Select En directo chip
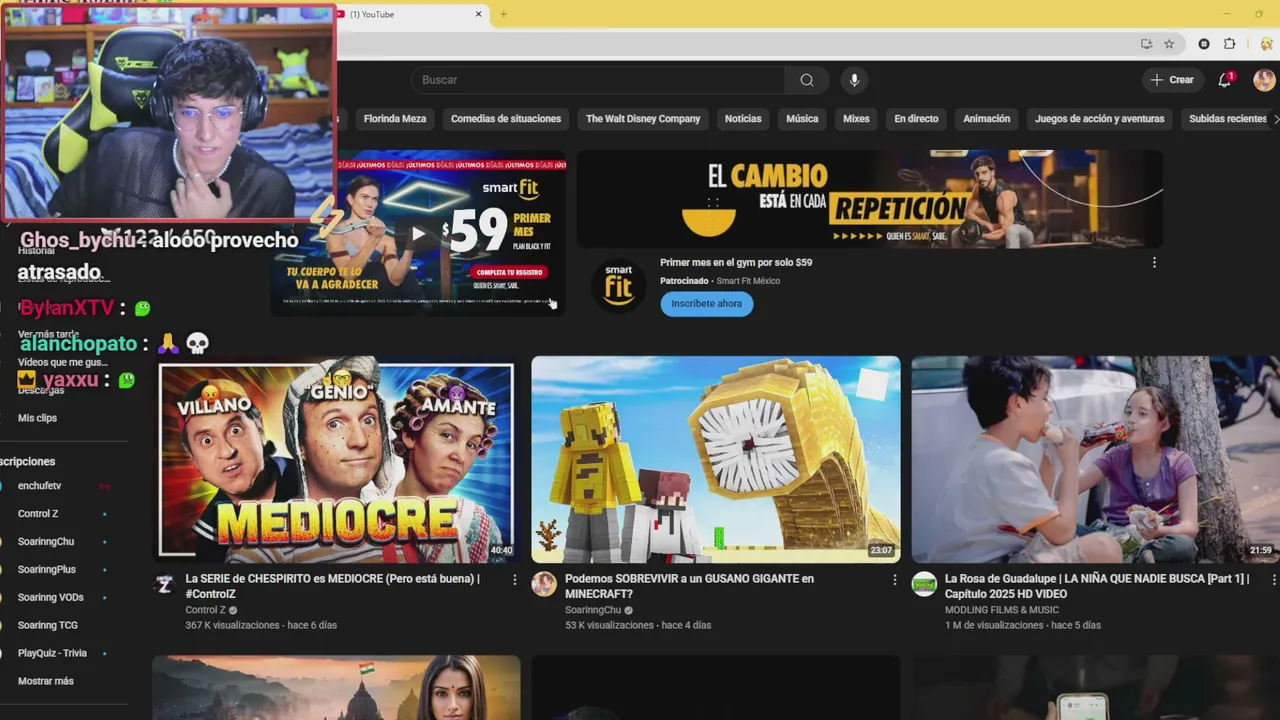Image resolution: width=1280 pixels, height=720 pixels. coord(916,119)
